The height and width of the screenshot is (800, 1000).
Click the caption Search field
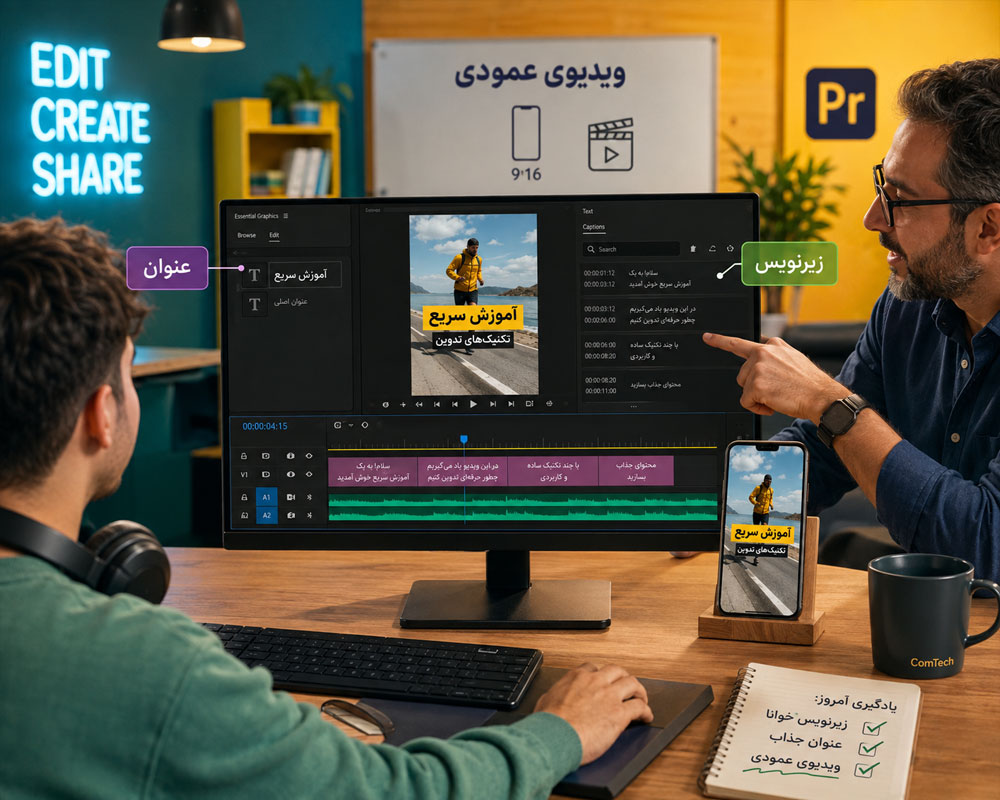coord(631,249)
